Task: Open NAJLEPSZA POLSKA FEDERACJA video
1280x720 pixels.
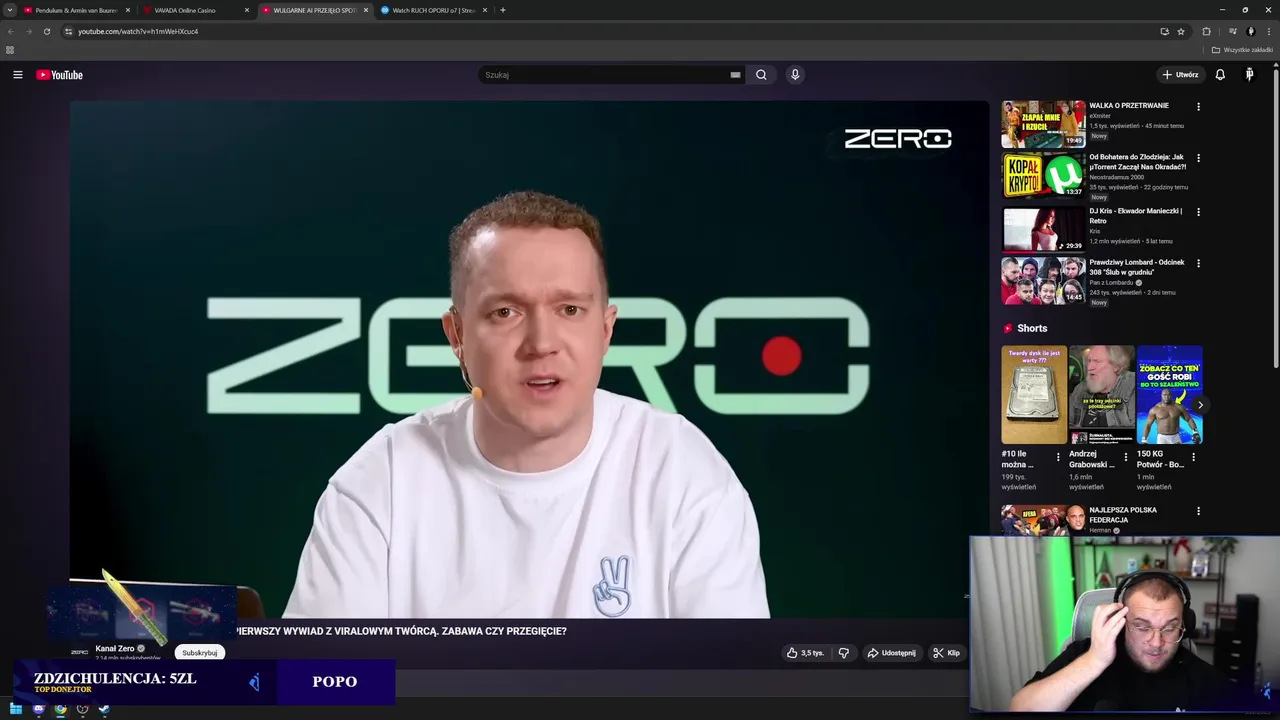Action: tap(1043, 521)
